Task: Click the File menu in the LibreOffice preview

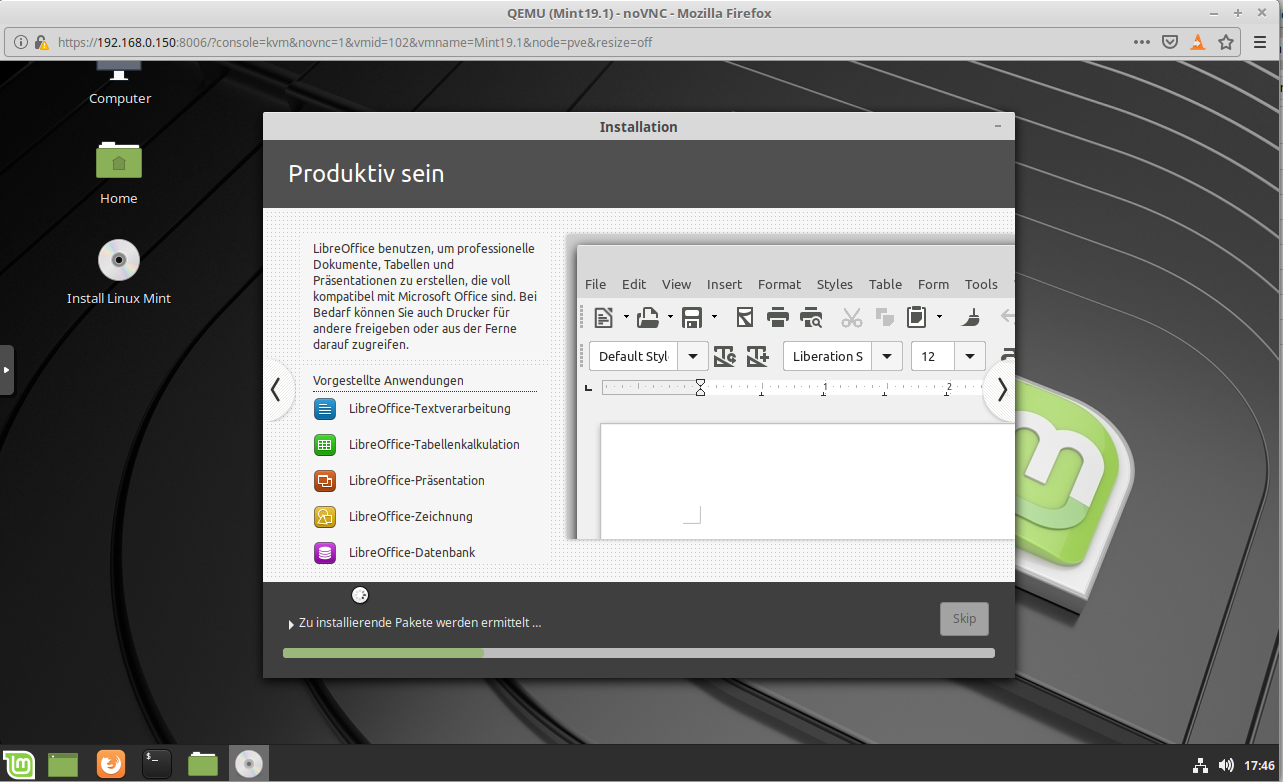Action: [595, 284]
